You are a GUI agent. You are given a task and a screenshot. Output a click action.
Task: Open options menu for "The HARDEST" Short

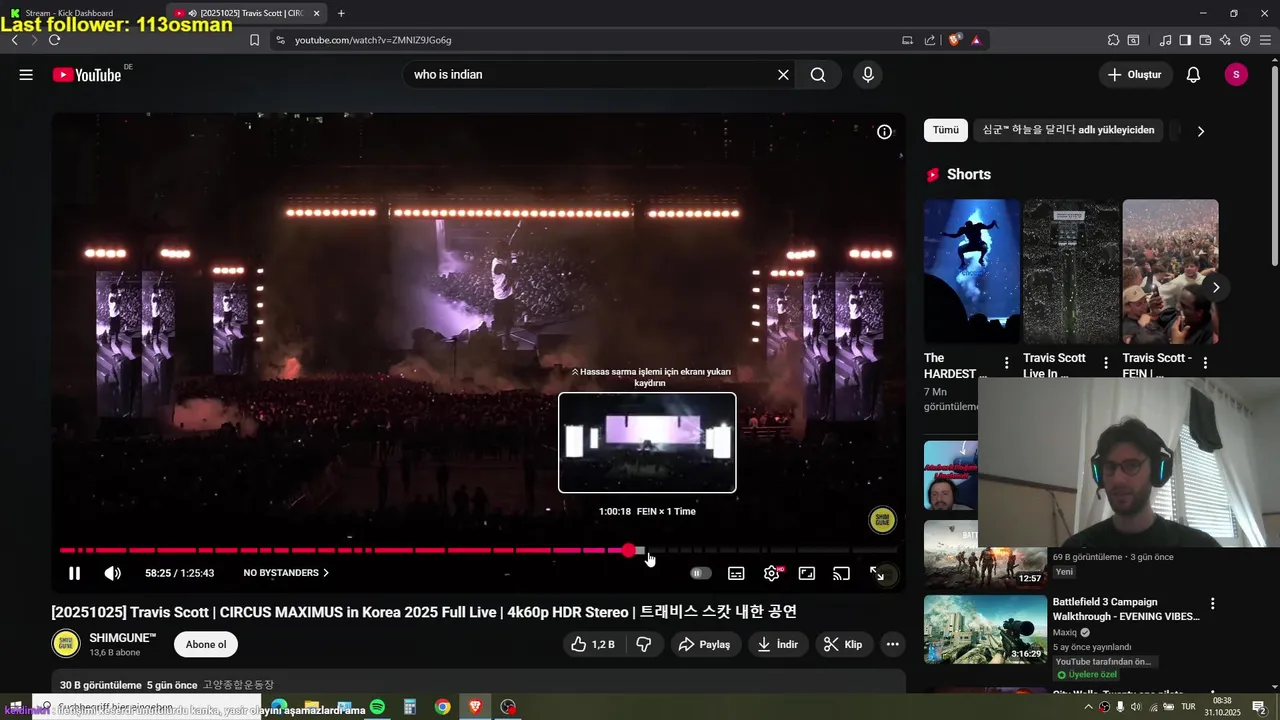pyautogui.click(x=1006, y=363)
